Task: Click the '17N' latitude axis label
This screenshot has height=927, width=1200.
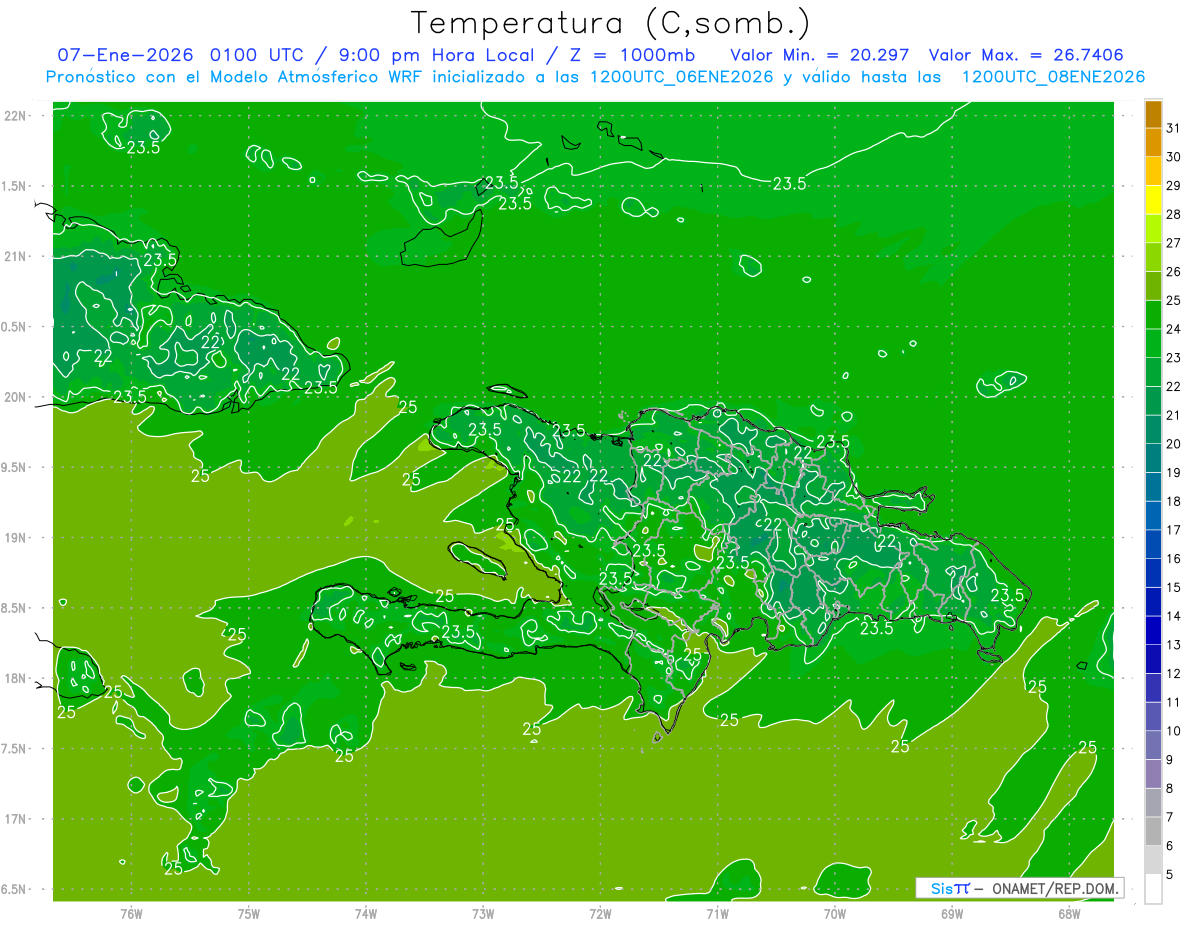Action: pos(16,819)
